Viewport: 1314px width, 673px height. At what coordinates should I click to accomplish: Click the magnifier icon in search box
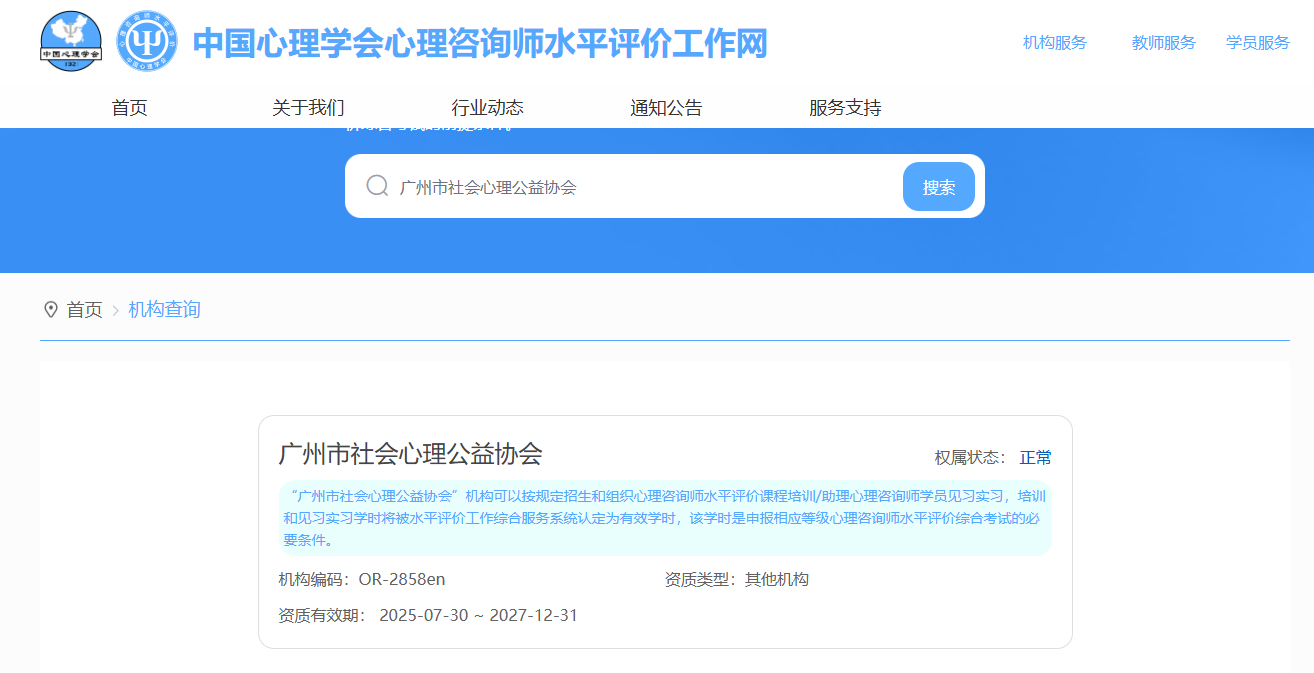(x=377, y=186)
